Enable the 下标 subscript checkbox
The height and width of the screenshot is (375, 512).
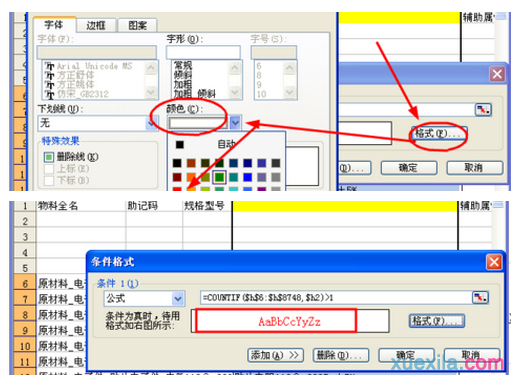tap(49, 180)
